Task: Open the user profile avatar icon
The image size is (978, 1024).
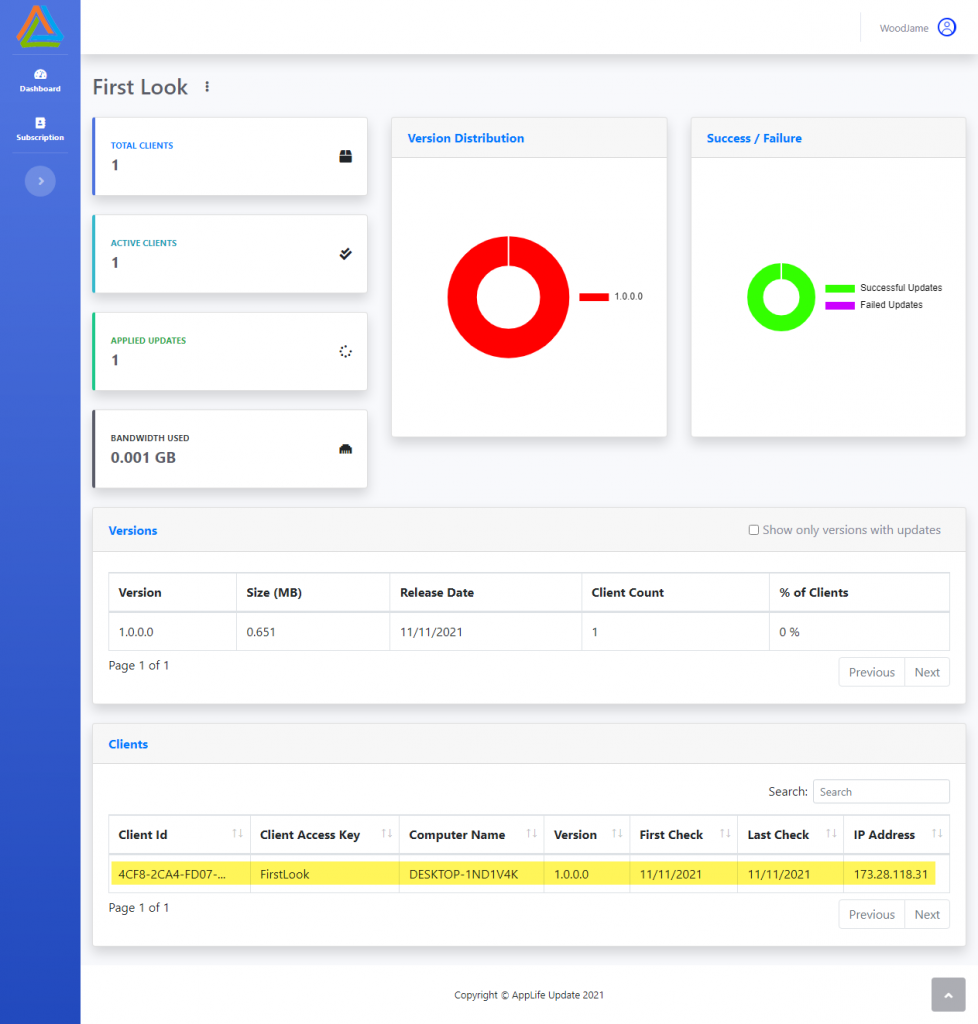Action: 947,27
